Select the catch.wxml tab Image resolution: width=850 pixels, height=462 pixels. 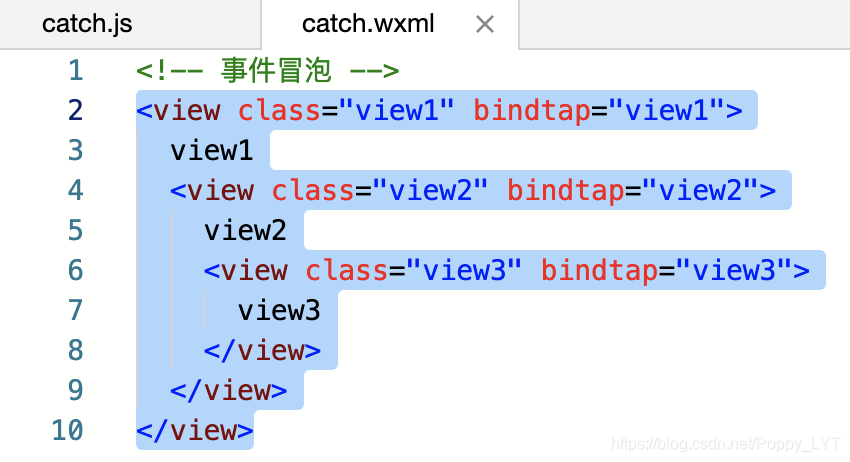368,24
